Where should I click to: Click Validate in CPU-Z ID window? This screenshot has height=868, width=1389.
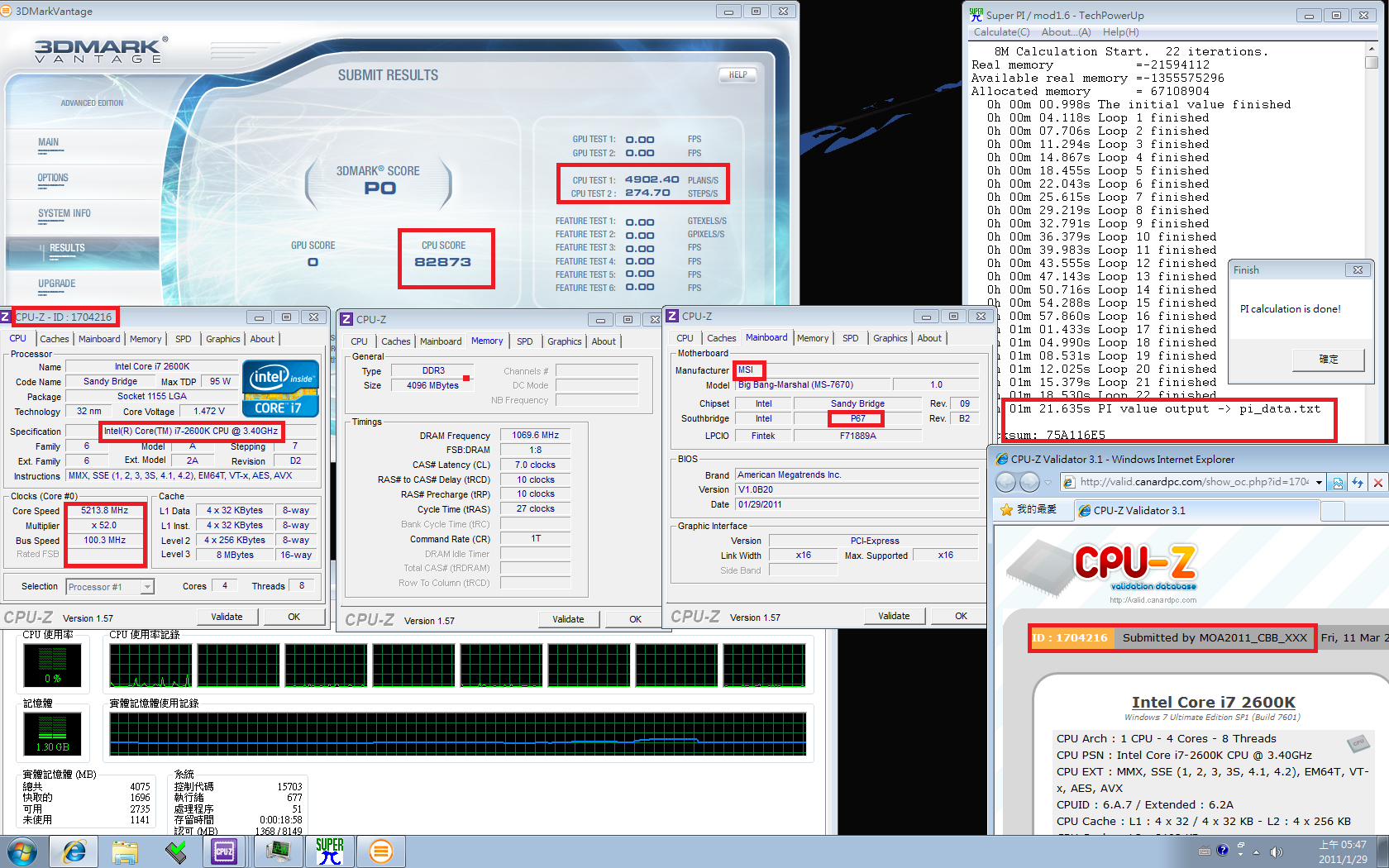click(227, 617)
